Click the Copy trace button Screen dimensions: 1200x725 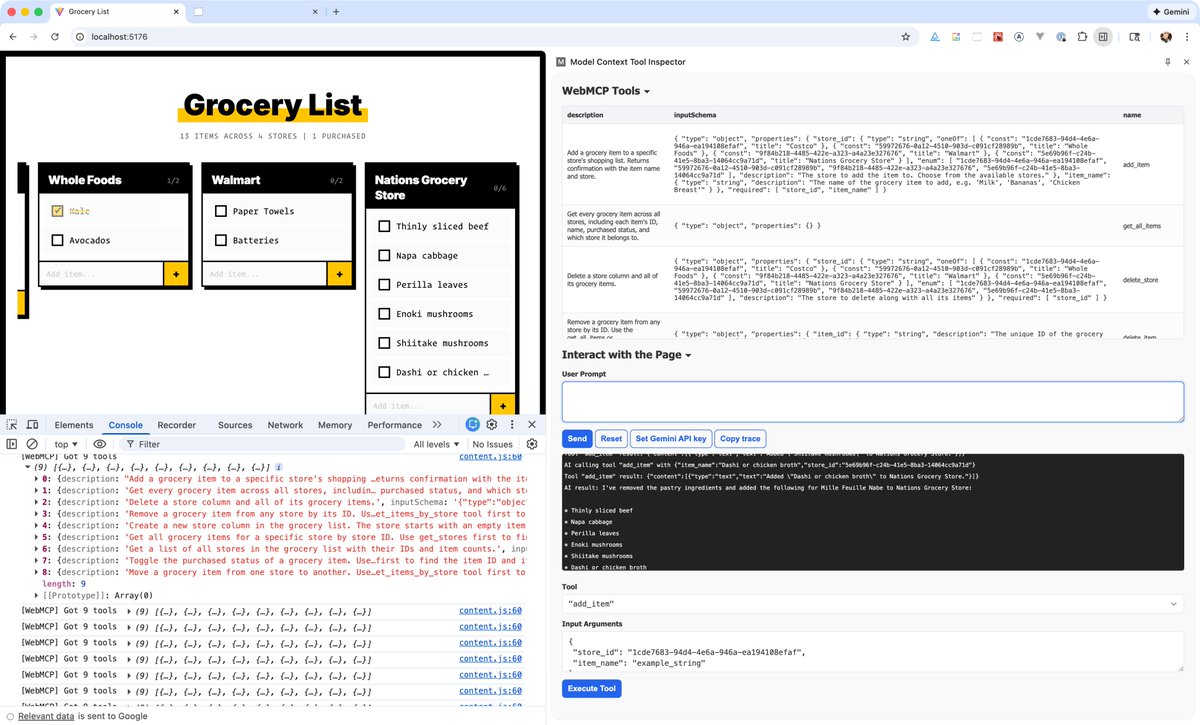pos(740,438)
